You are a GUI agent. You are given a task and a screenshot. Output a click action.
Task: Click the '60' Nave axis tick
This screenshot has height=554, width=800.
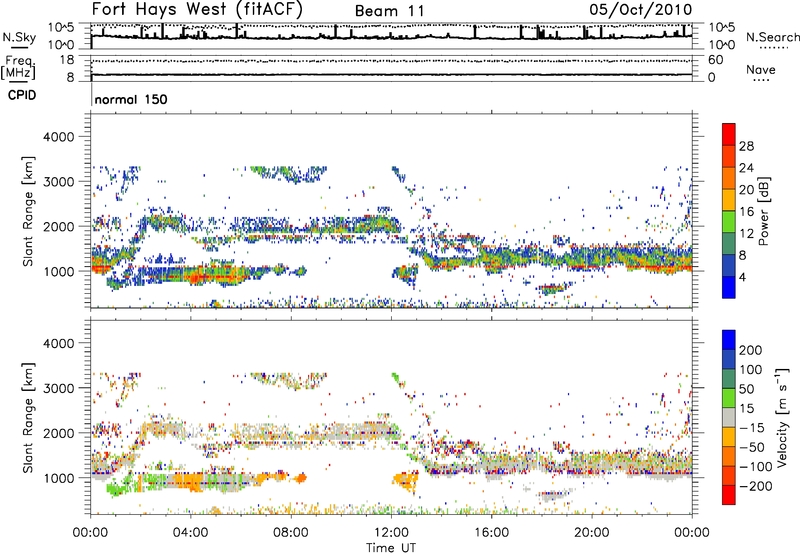click(715, 60)
